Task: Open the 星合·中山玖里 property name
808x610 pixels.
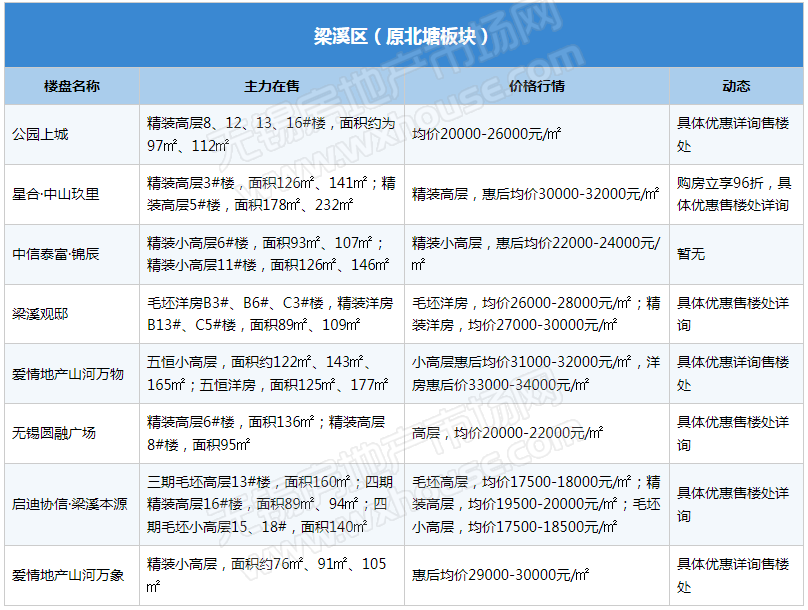Action: (56, 194)
